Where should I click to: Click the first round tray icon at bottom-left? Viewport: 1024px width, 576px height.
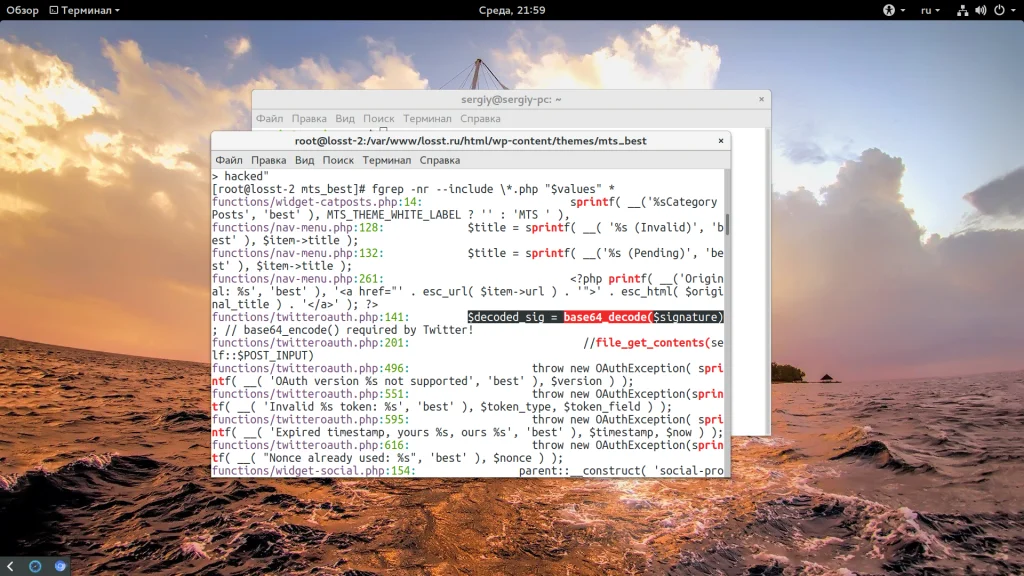click(x=35, y=566)
